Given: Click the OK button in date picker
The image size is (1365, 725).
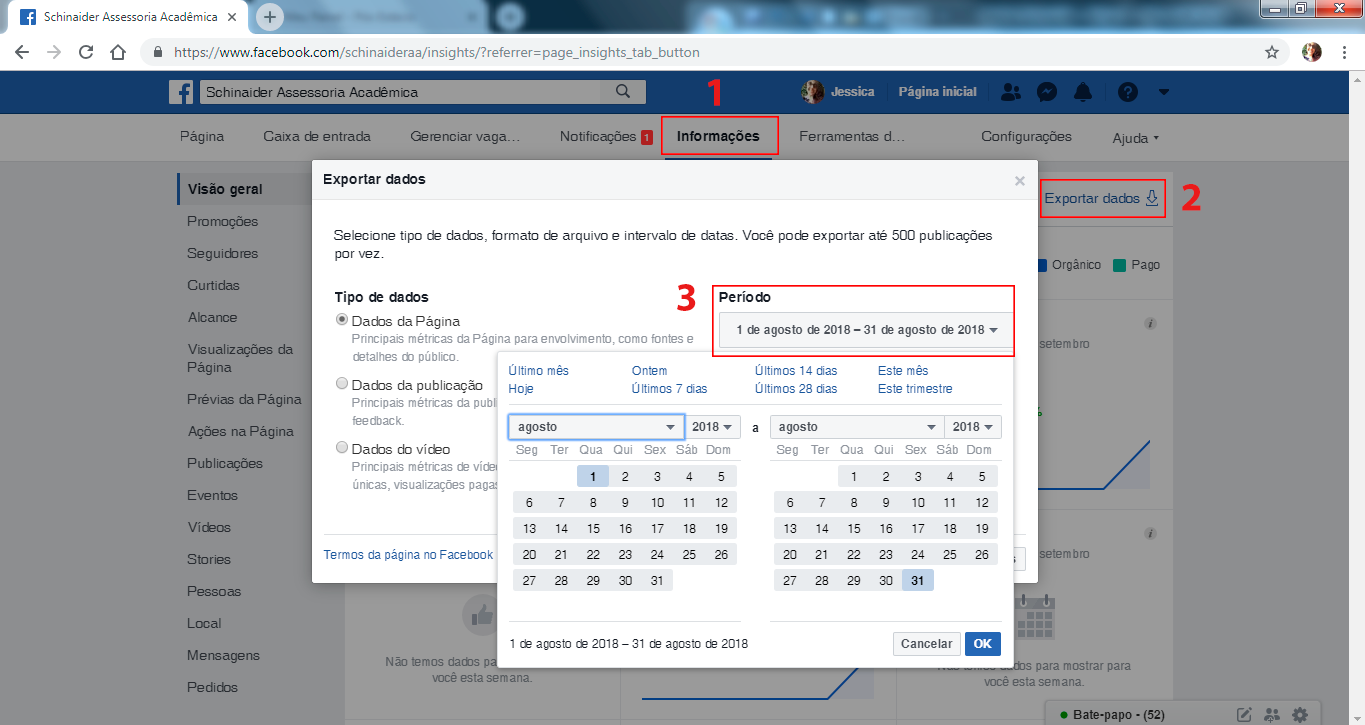Looking at the screenshot, I should click(983, 644).
